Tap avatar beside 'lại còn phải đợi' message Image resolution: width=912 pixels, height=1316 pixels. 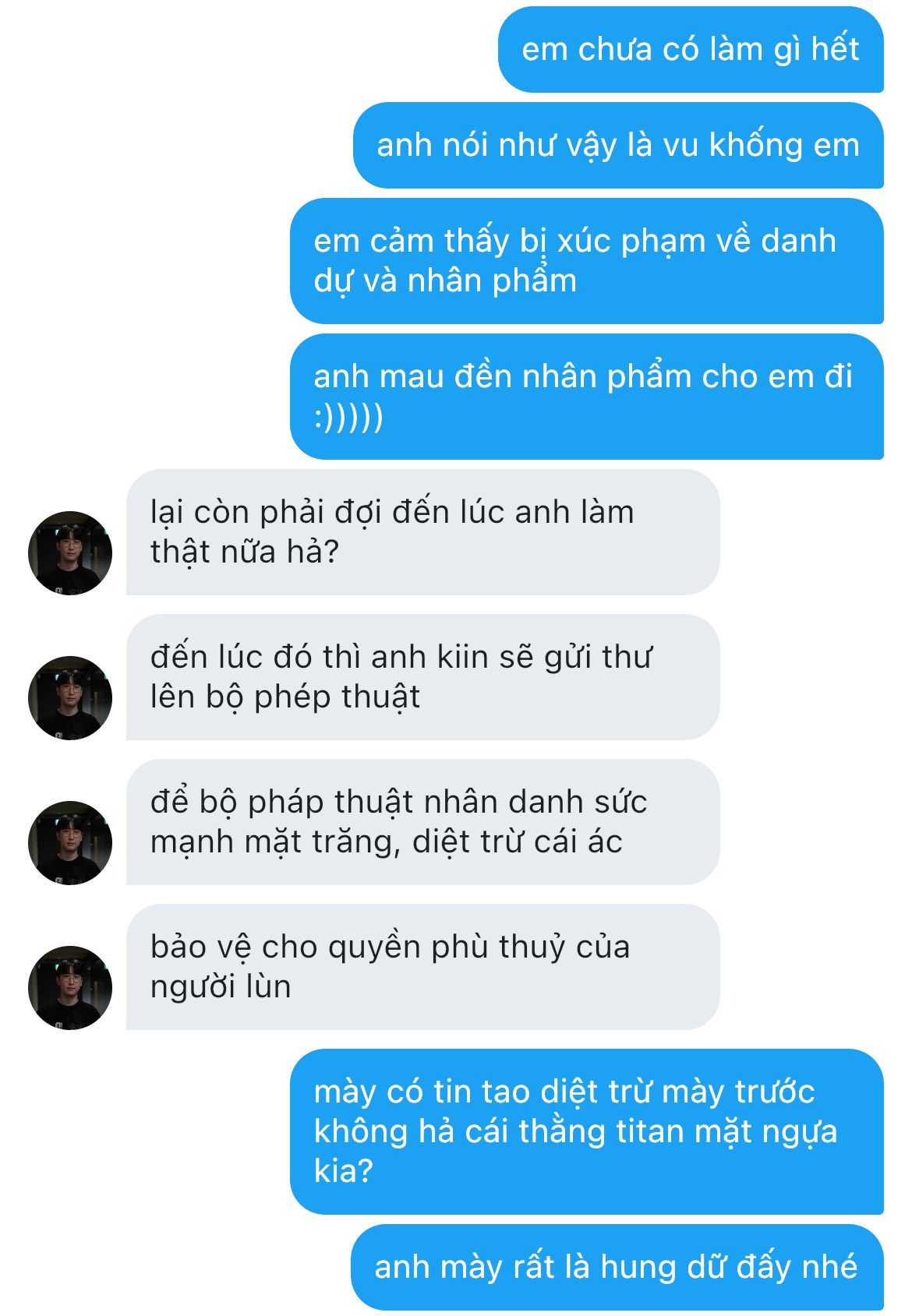pos(70,552)
